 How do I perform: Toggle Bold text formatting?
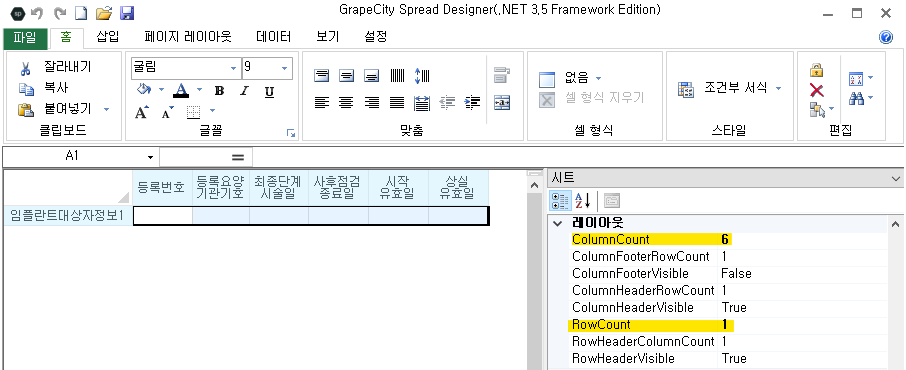(x=219, y=91)
